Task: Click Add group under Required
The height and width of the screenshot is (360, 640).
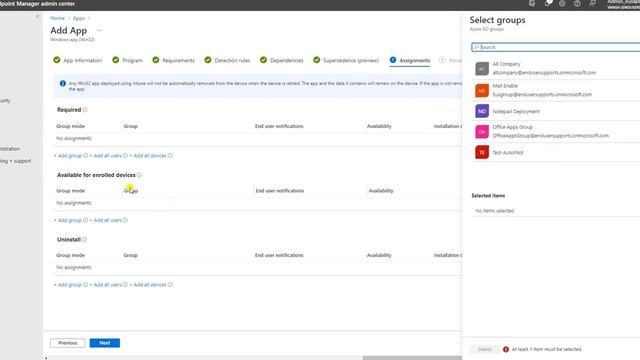Action: [68, 156]
